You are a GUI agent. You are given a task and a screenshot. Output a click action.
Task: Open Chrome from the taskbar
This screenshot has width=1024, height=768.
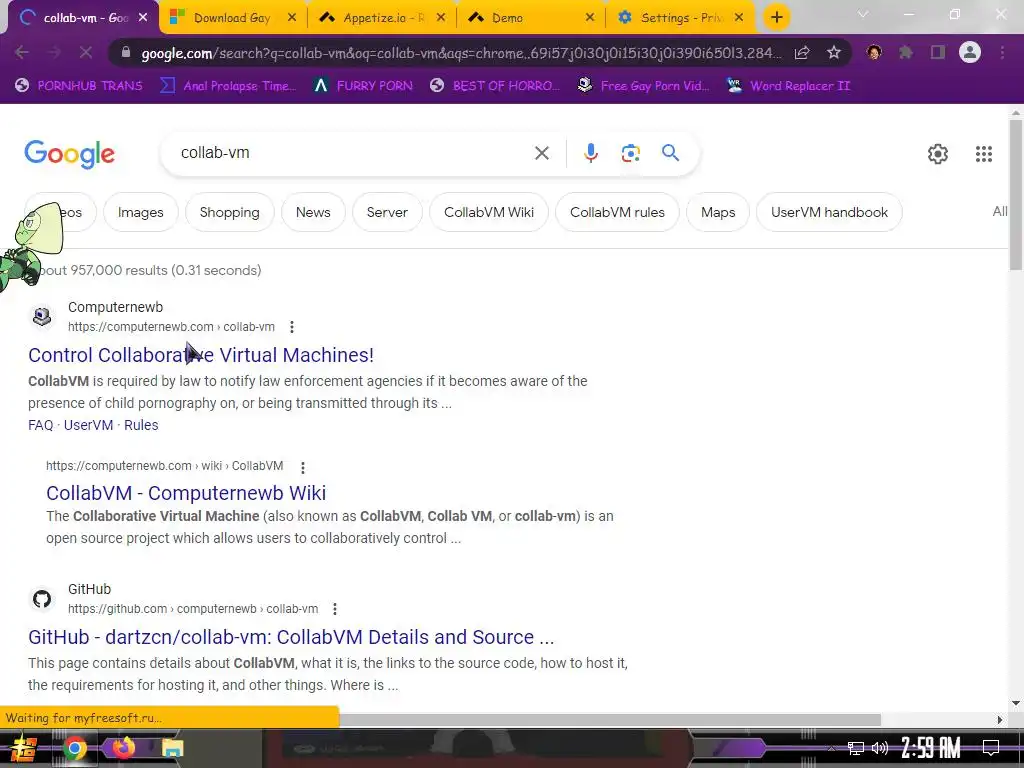(75, 748)
